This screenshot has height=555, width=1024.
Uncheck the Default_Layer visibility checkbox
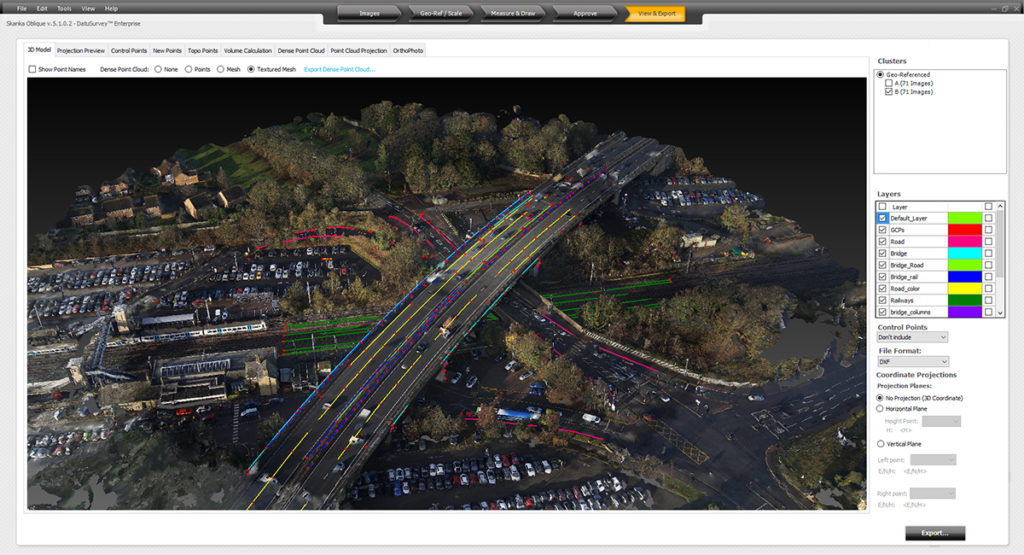click(882, 218)
